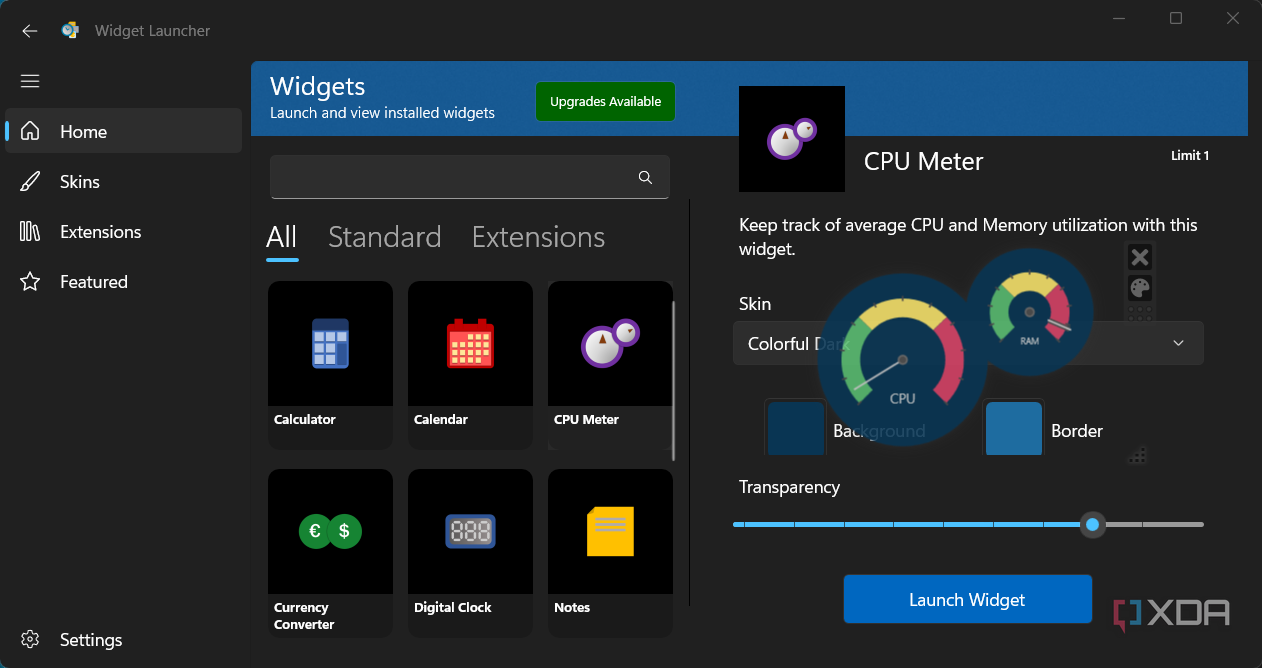
Task: Close the CPU meter preview with X icon
Action: [x=1140, y=258]
